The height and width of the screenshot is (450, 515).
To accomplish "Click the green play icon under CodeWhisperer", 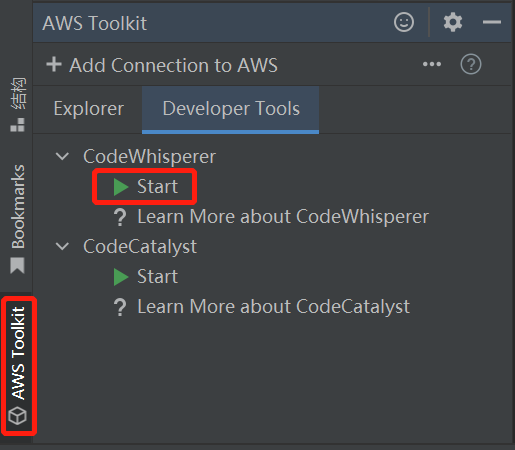I will pos(121,186).
